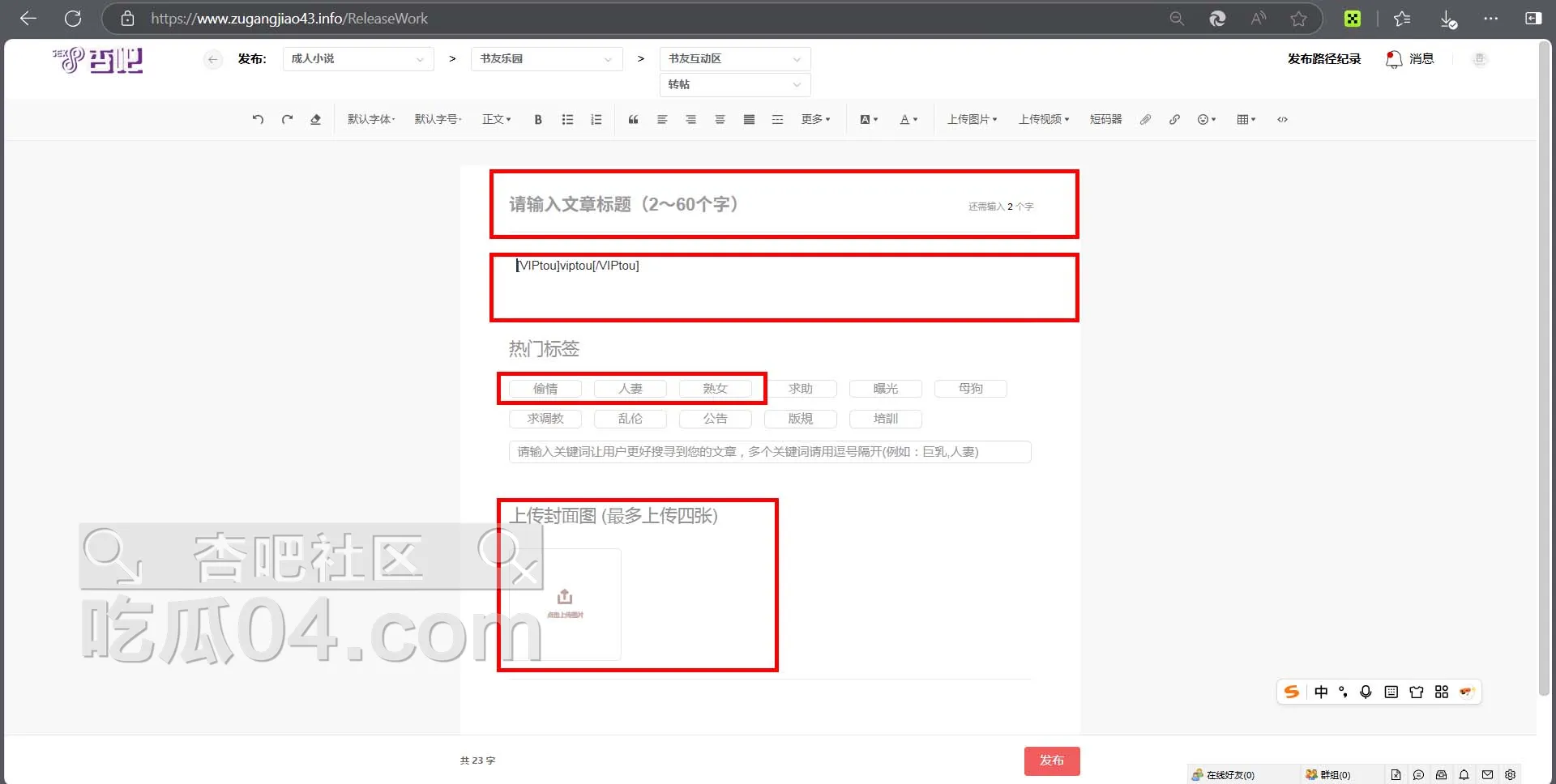Toggle the 求助 tag
Image resolution: width=1556 pixels, height=784 pixels.
click(x=800, y=389)
